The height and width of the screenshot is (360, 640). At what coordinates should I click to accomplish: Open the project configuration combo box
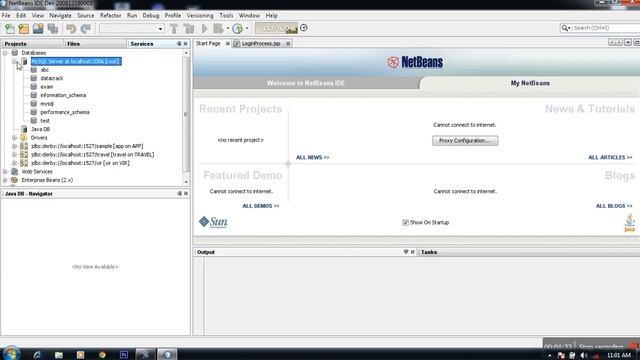click(x=131, y=29)
